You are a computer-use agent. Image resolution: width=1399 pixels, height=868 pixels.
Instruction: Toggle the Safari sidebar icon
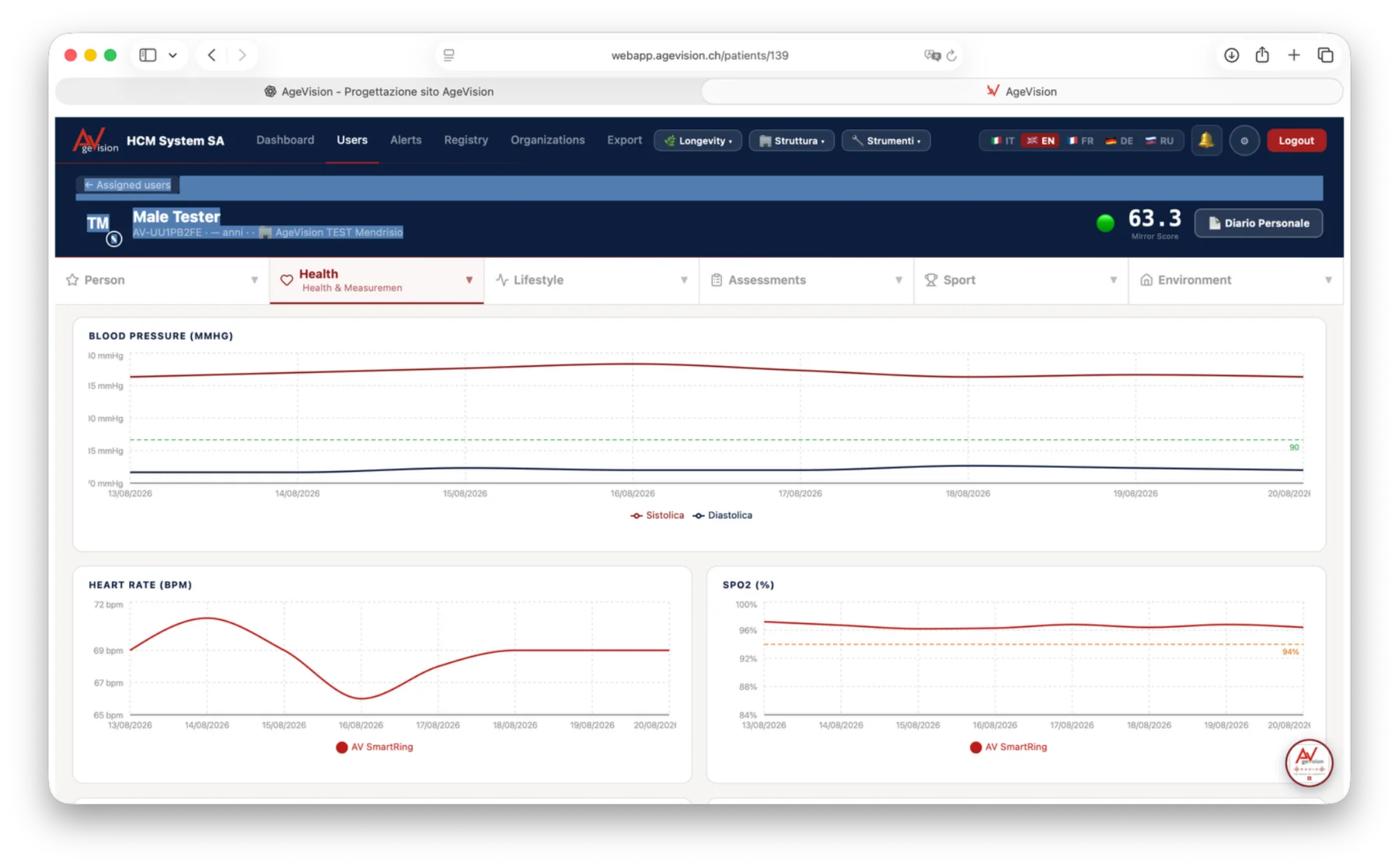tap(148, 55)
